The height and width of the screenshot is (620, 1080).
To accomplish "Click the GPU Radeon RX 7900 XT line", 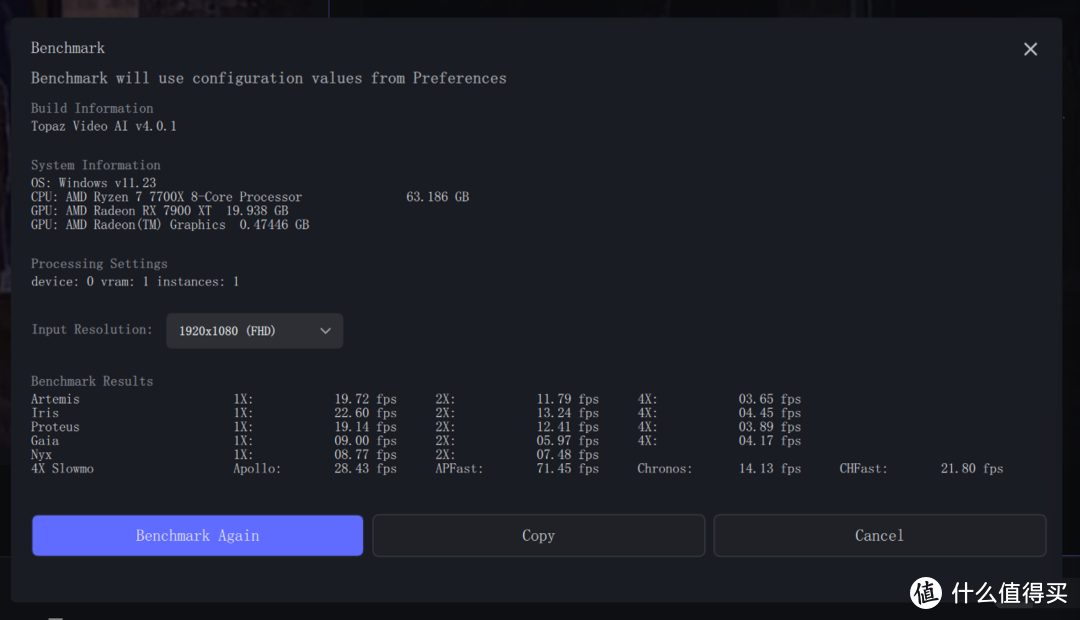I will tap(160, 211).
